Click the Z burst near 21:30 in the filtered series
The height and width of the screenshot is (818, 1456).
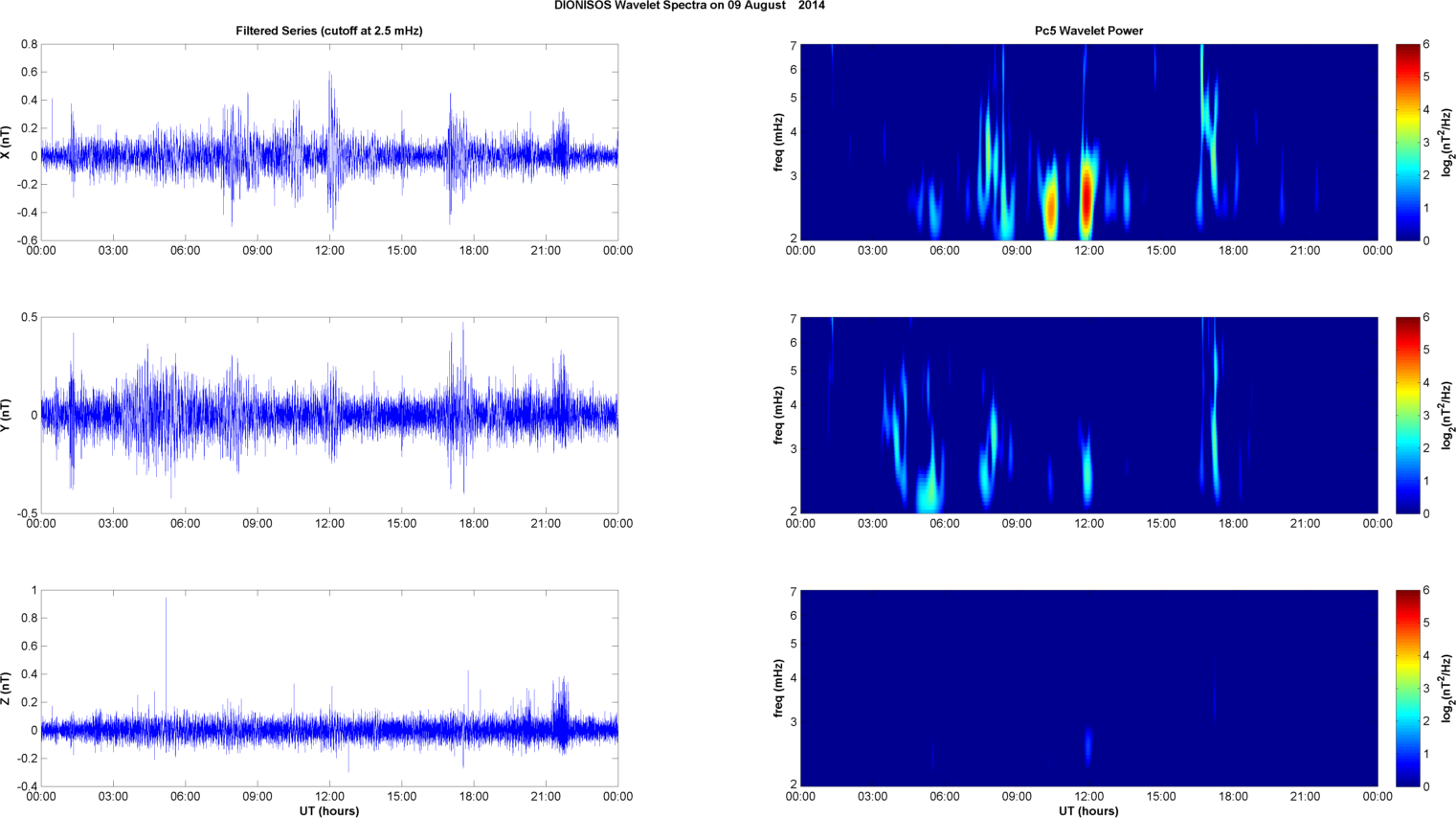click(562, 714)
